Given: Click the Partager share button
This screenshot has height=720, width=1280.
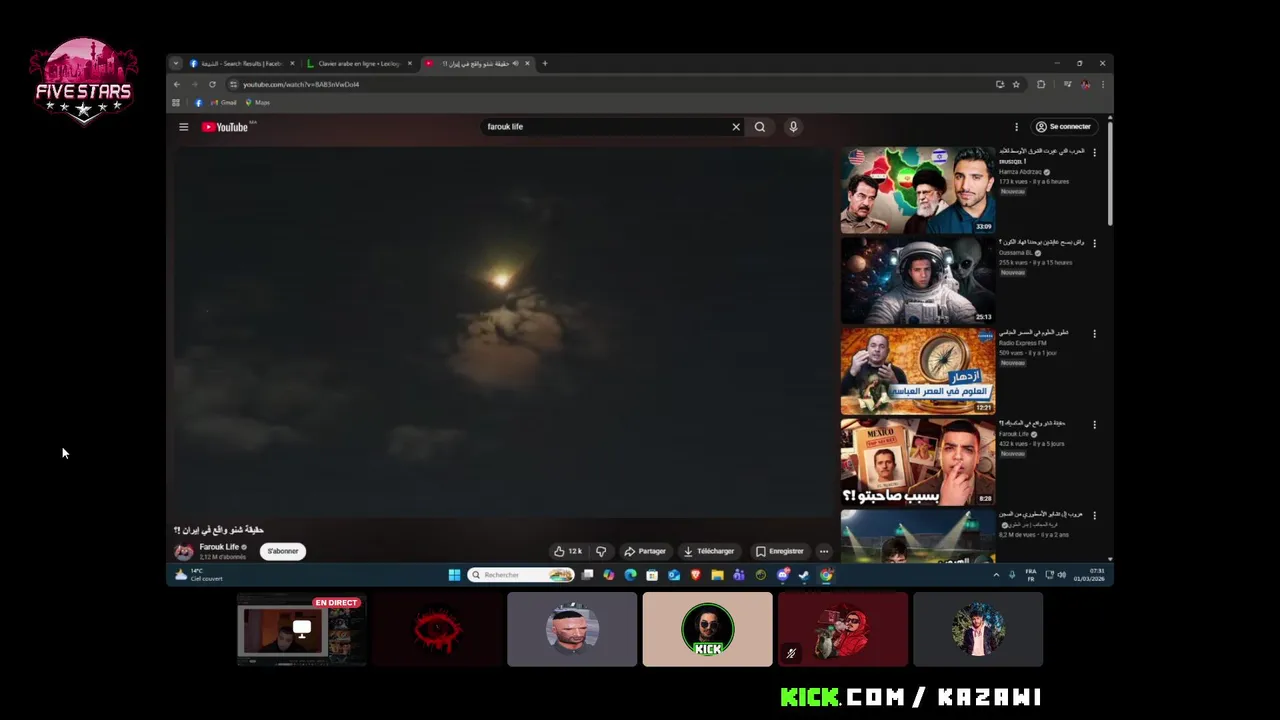Looking at the screenshot, I should (645, 551).
